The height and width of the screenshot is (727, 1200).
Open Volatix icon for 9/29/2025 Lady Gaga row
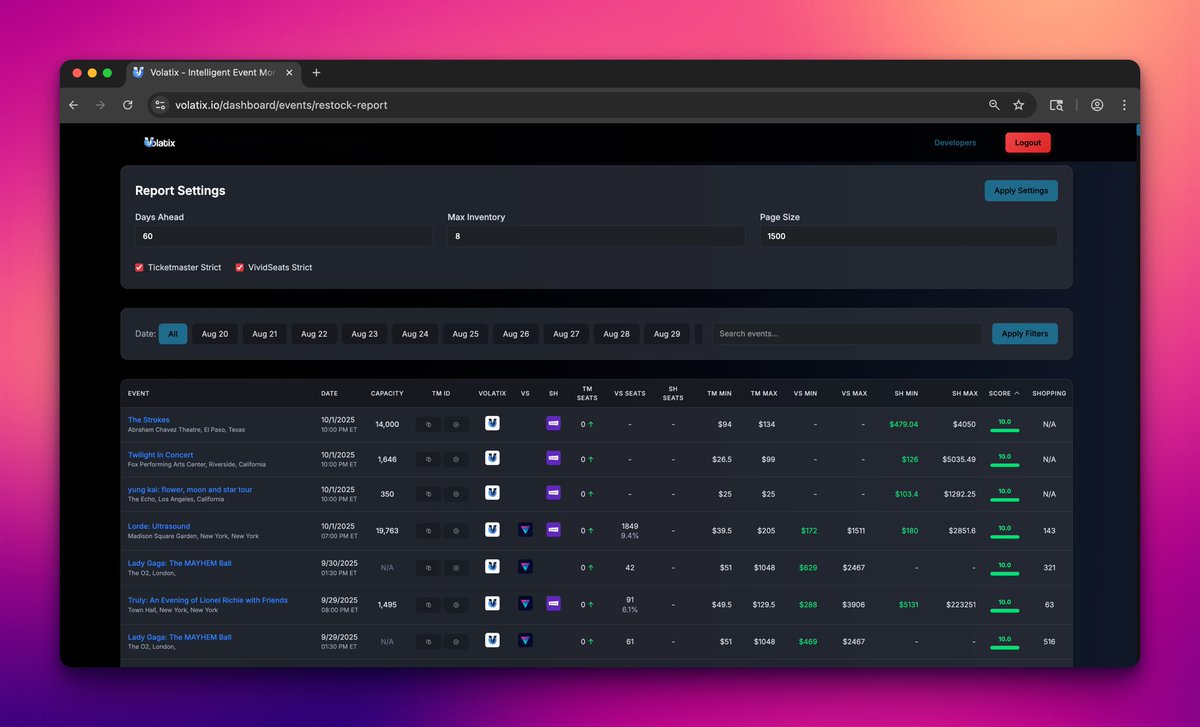click(492, 640)
